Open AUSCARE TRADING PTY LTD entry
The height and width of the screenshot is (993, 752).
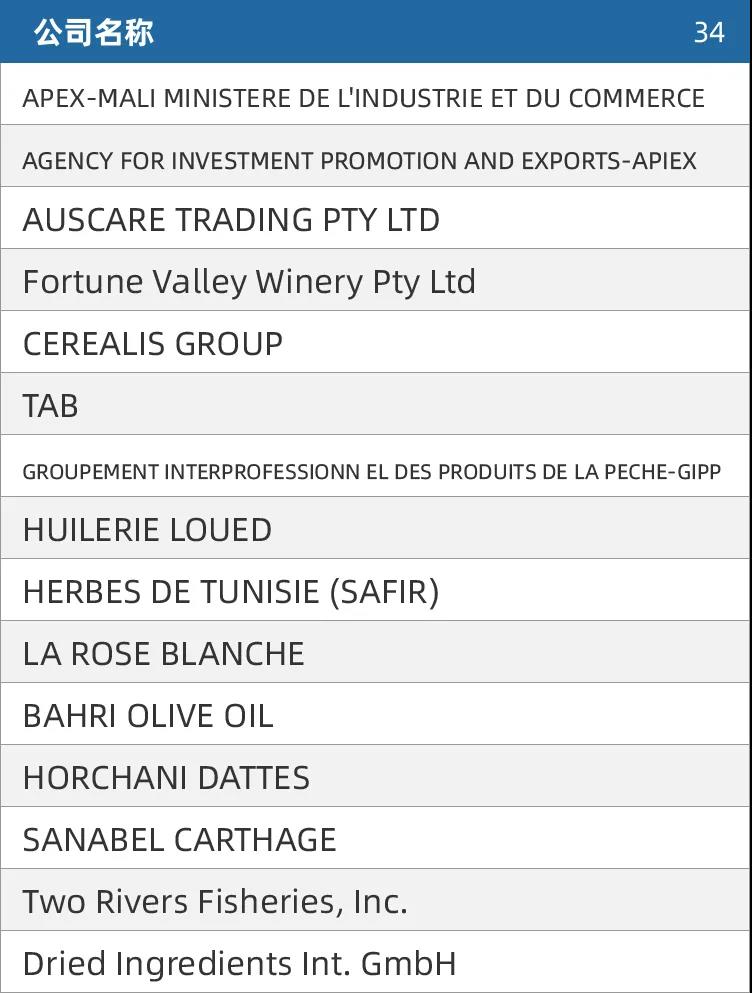pyautogui.click(x=376, y=218)
